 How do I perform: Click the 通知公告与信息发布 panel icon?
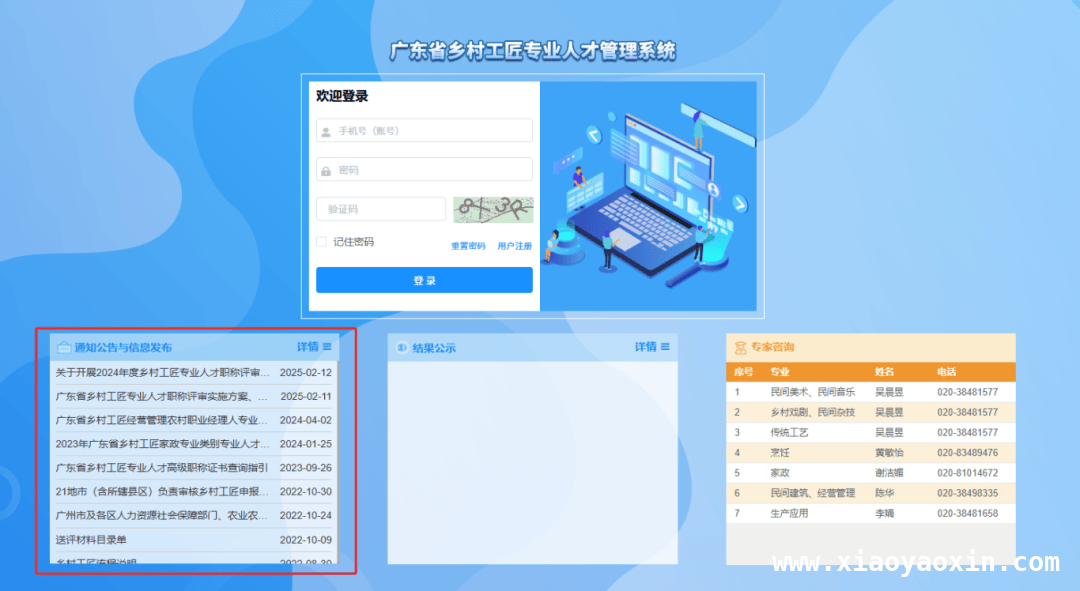point(64,347)
